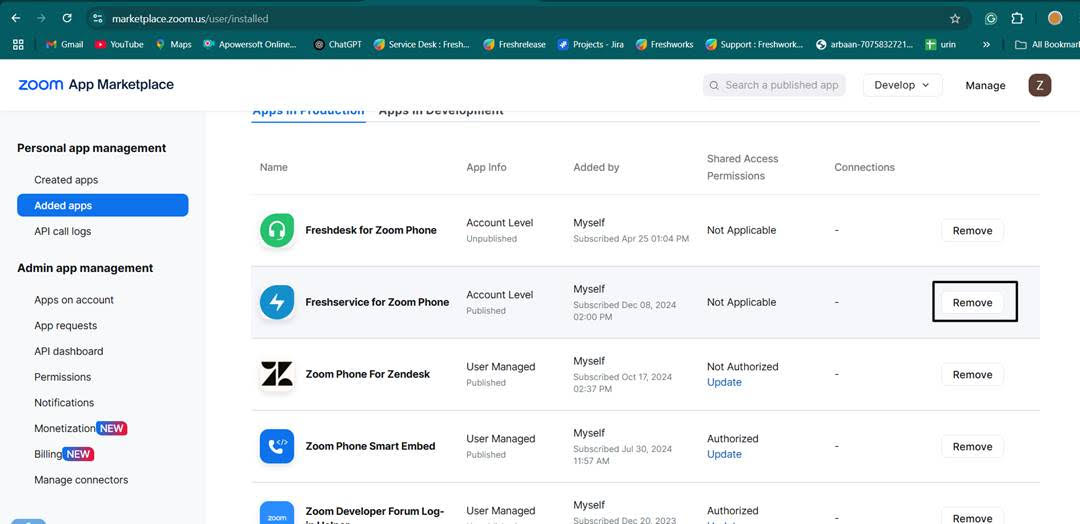Open the Support Freshwork bookmark
Viewport: 1080px width, 524px height.
[755, 44]
